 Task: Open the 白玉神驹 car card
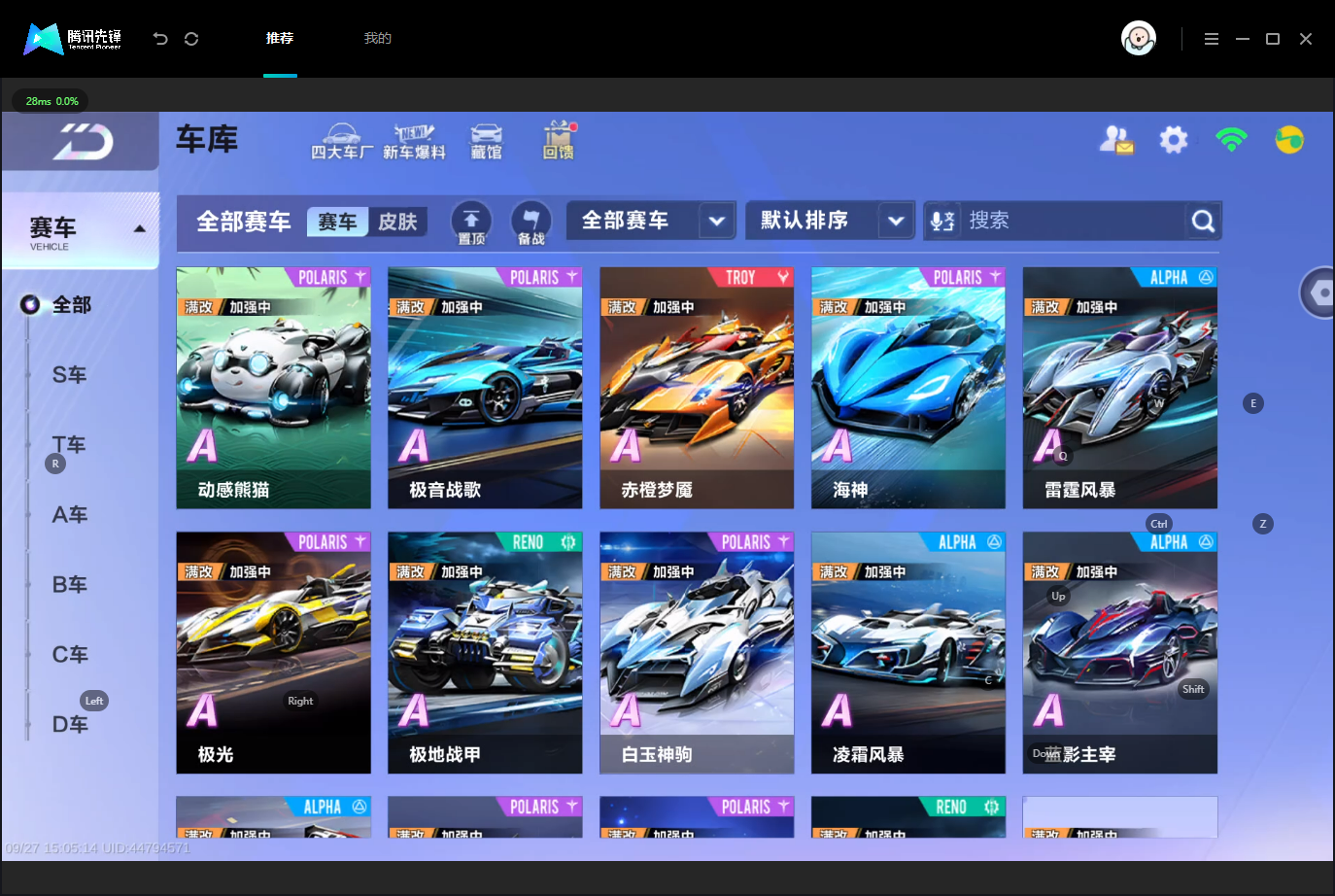pos(697,653)
